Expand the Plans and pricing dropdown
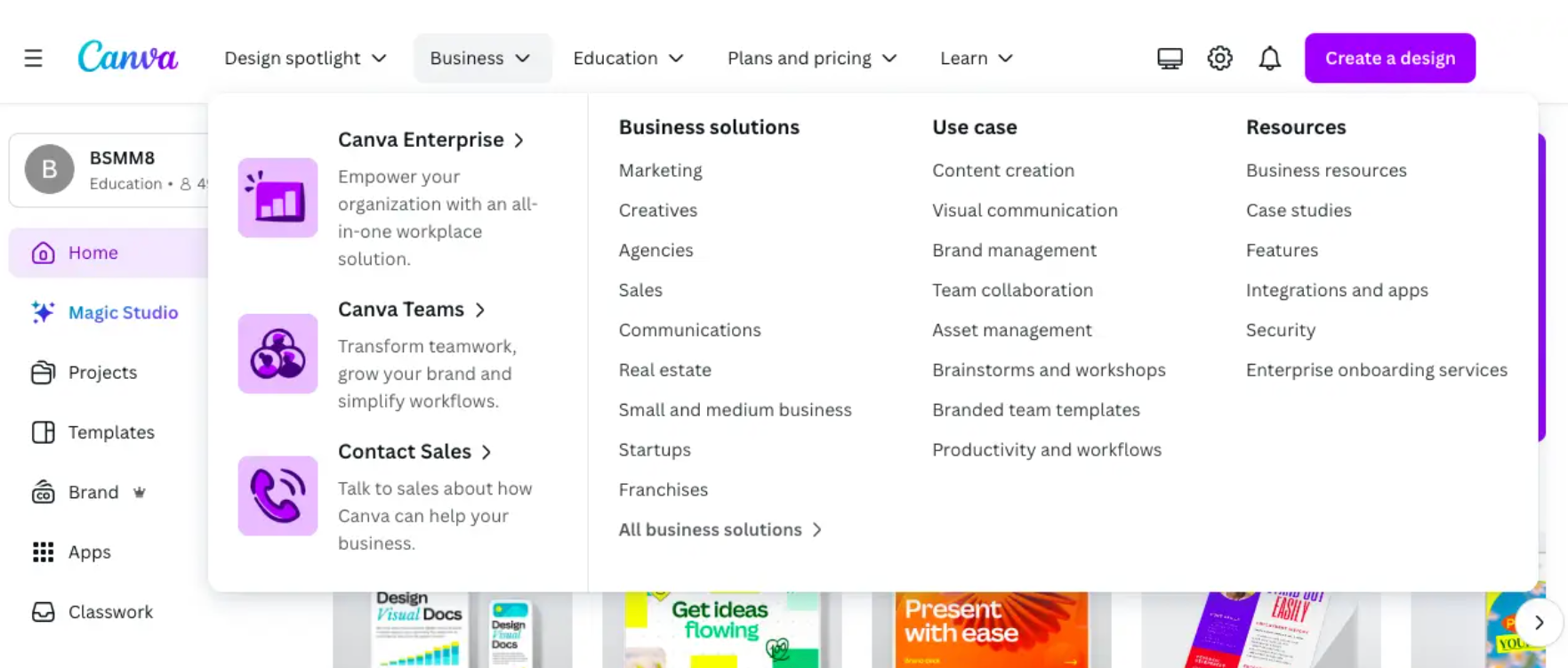1568x668 pixels. click(x=812, y=58)
